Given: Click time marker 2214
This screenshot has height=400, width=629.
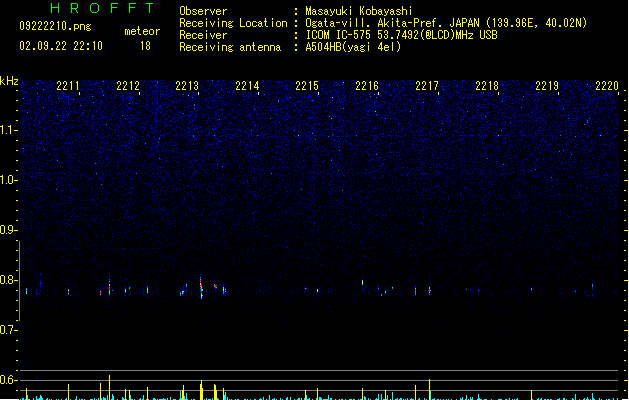Looking at the screenshot, I should point(247,86).
